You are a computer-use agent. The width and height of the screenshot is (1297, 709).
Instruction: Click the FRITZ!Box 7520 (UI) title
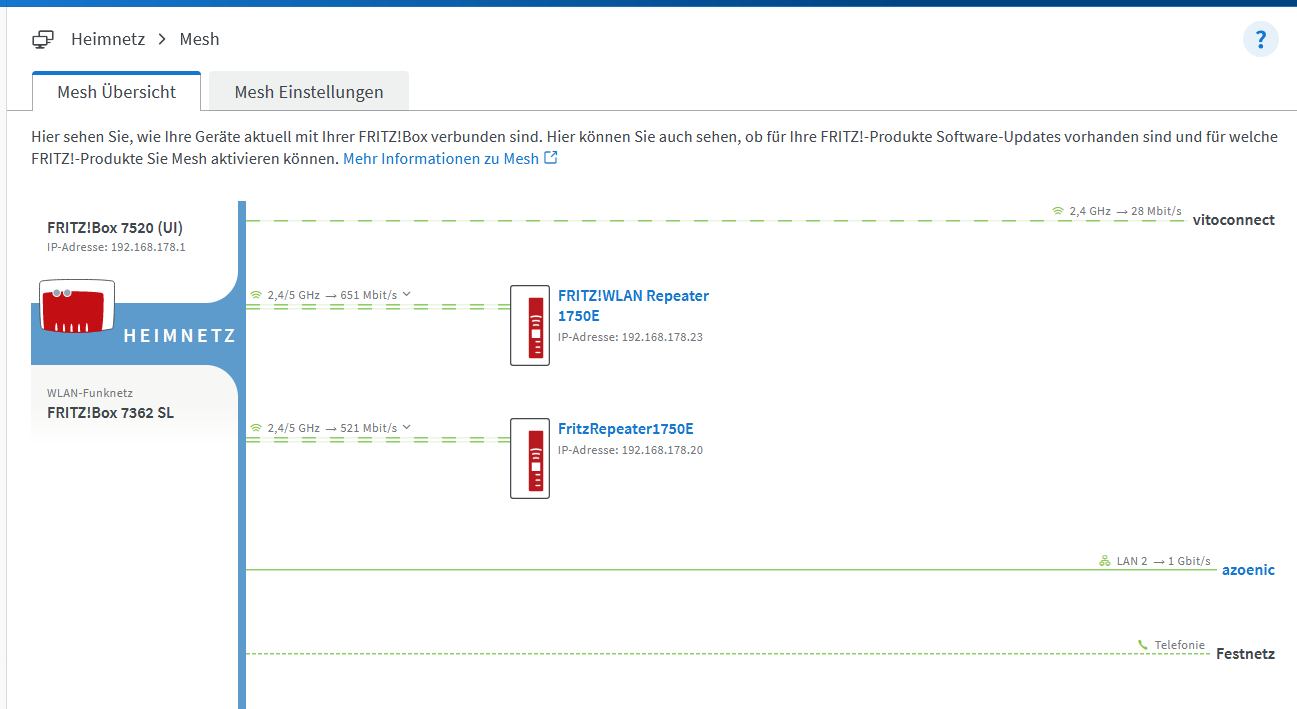pyautogui.click(x=115, y=227)
